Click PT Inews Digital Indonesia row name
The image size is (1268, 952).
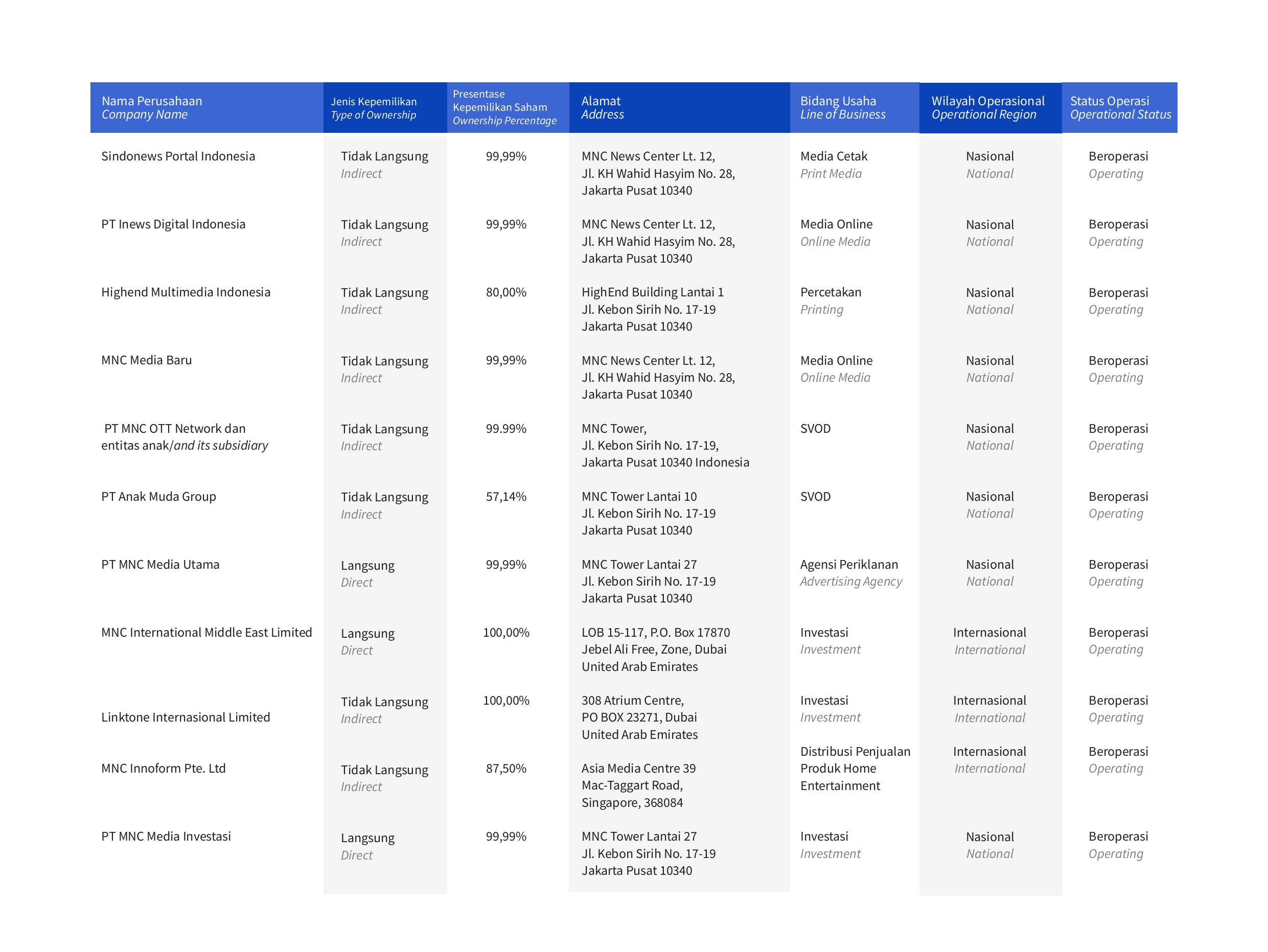click(173, 225)
